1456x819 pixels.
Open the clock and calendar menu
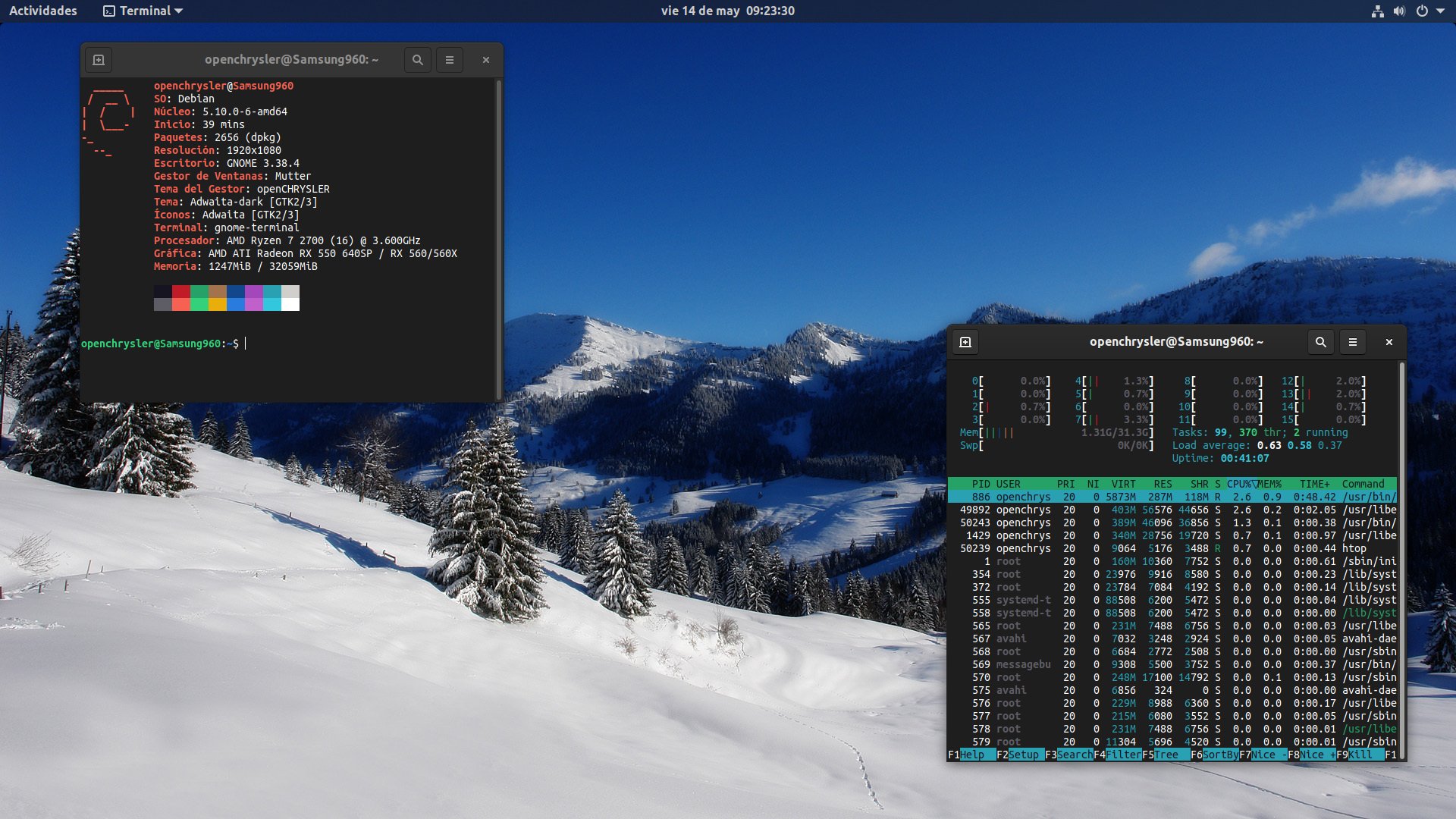[727, 11]
